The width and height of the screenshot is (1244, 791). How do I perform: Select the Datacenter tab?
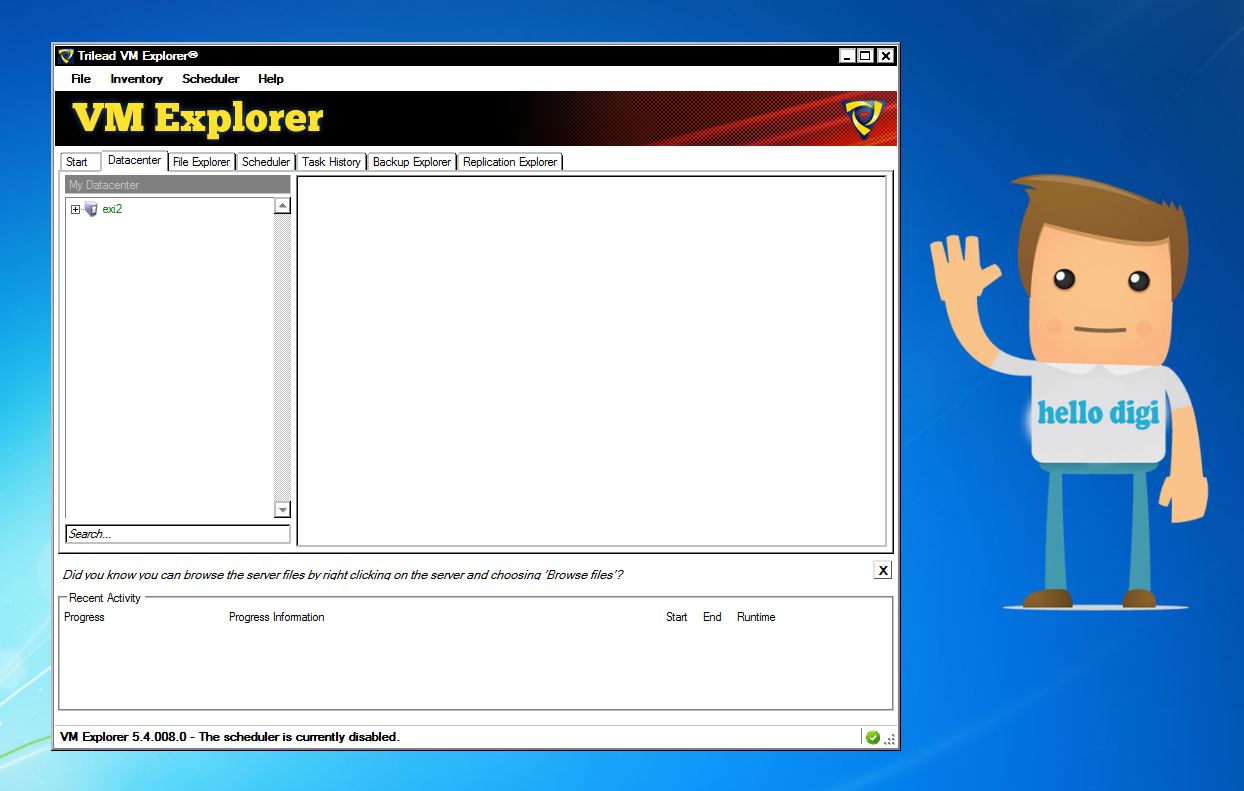134,160
